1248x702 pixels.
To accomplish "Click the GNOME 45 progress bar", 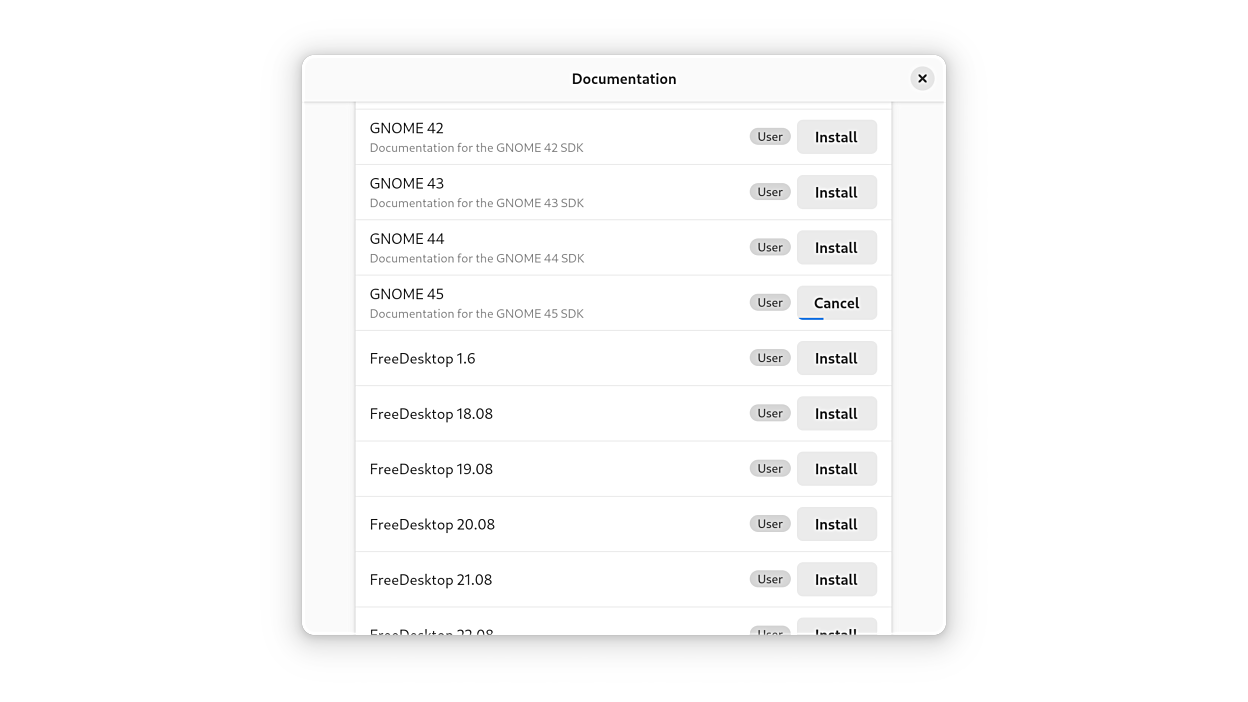I will 812,319.
